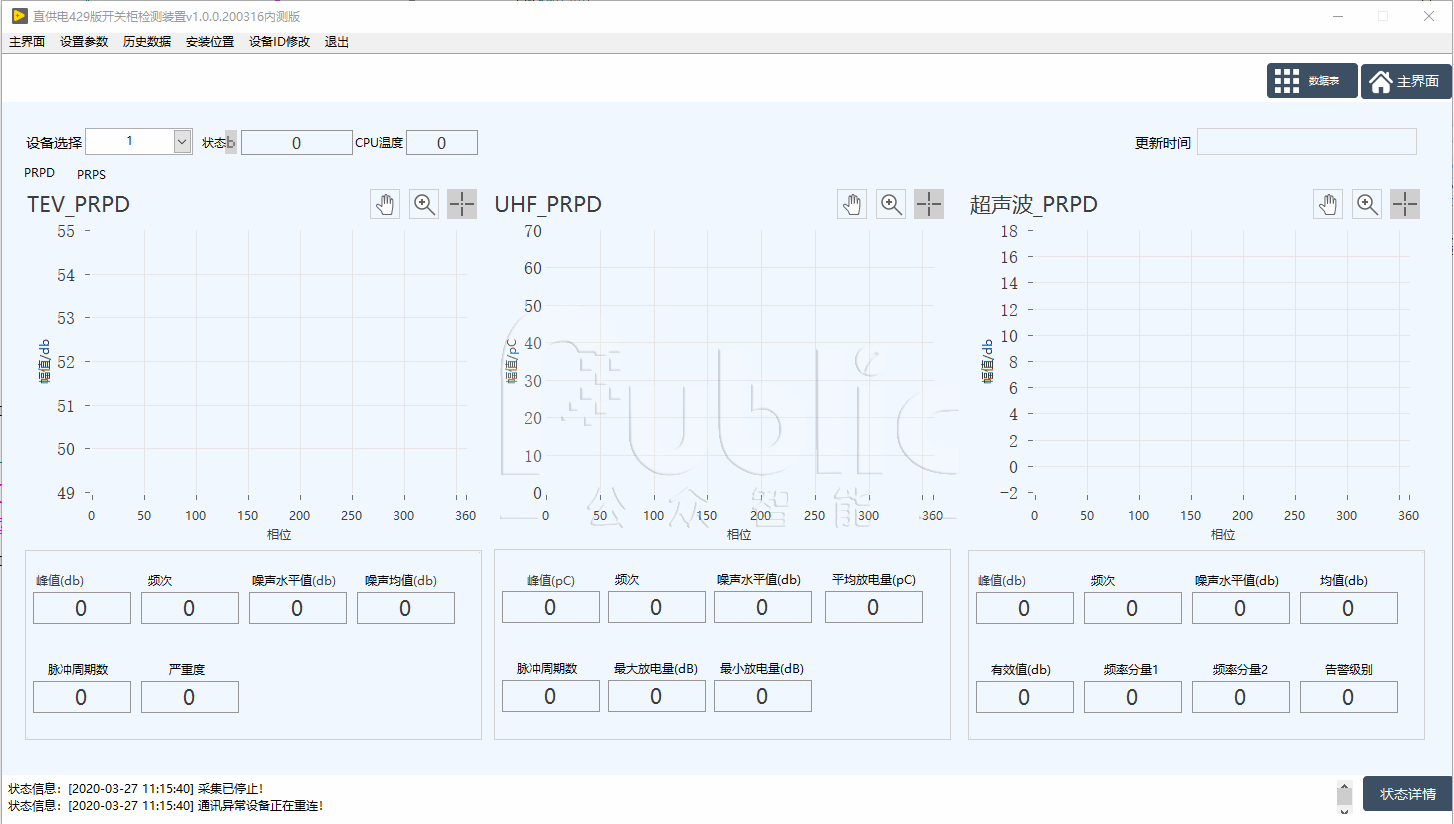
Task: Select pan hand tool on 超声波_PRPD chart
Action: pos(1328,204)
